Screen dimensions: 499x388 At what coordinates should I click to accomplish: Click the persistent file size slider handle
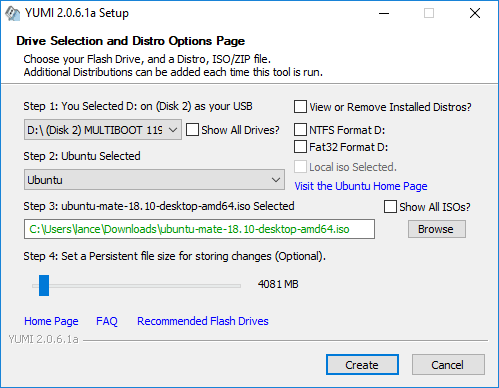point(44,285)
